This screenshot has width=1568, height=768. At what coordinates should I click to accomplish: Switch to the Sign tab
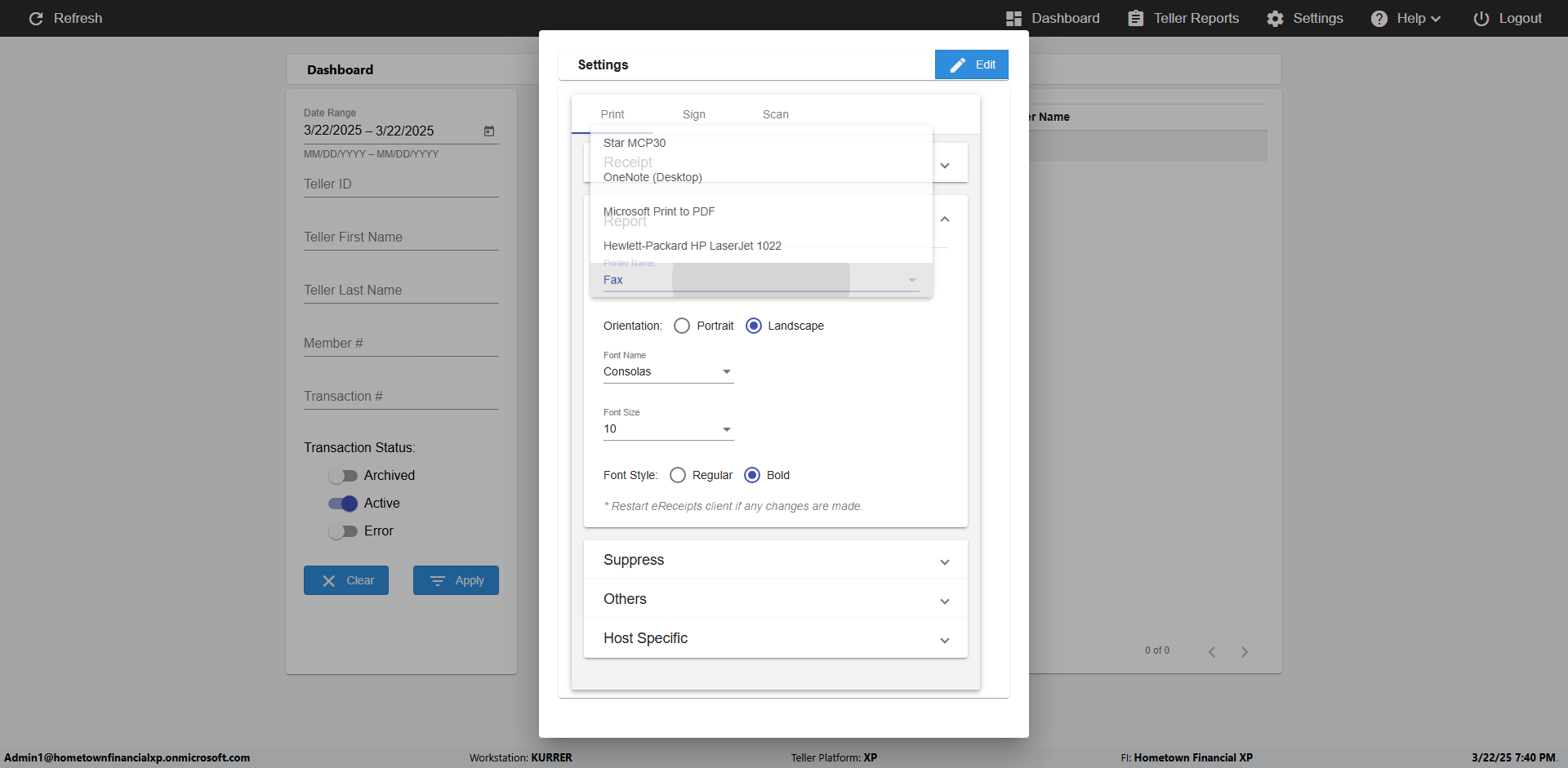(693, 114)
